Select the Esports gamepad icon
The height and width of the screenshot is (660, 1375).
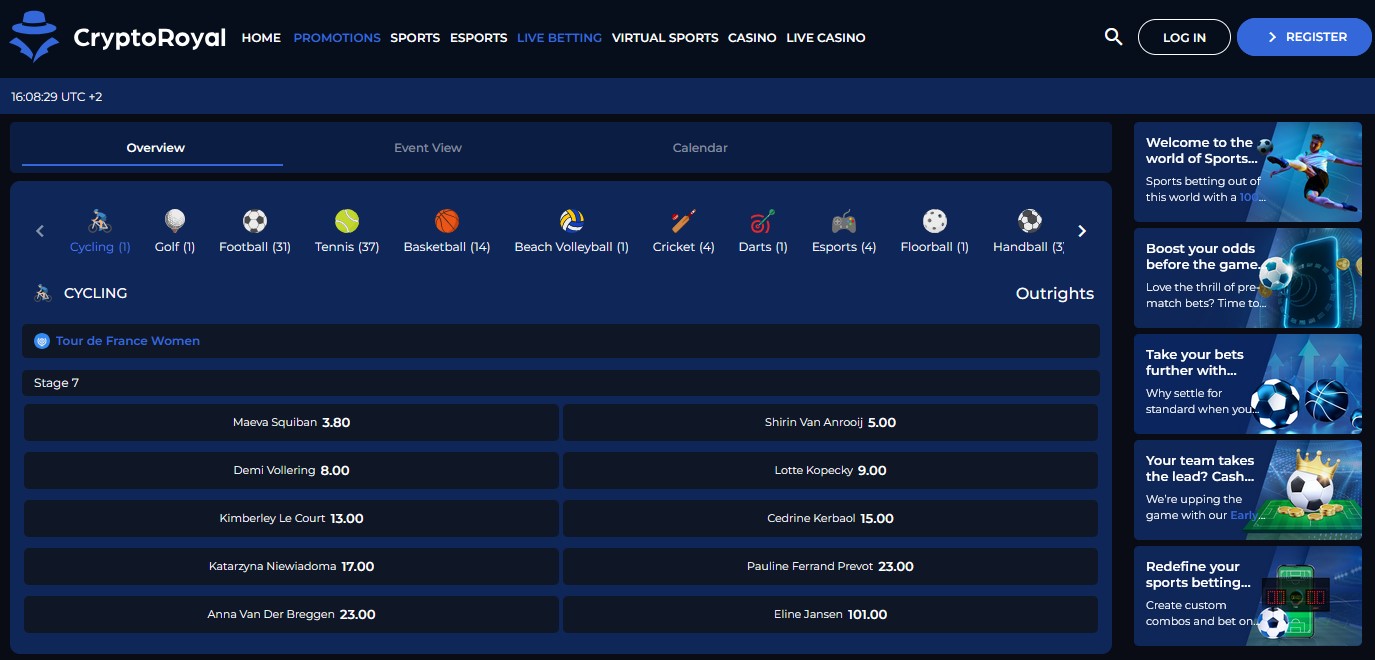pyautogui.click(x=844, y=221)
